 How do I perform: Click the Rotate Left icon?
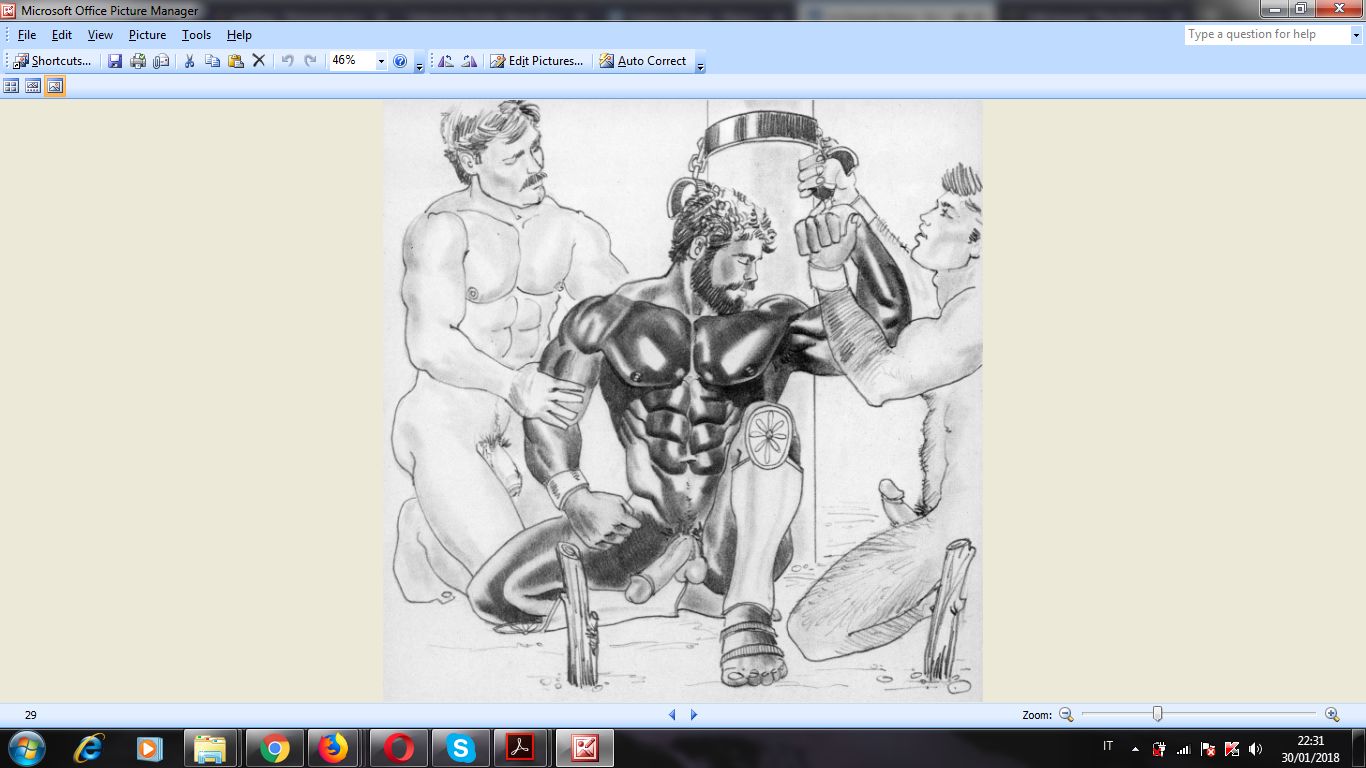(446, 61)
